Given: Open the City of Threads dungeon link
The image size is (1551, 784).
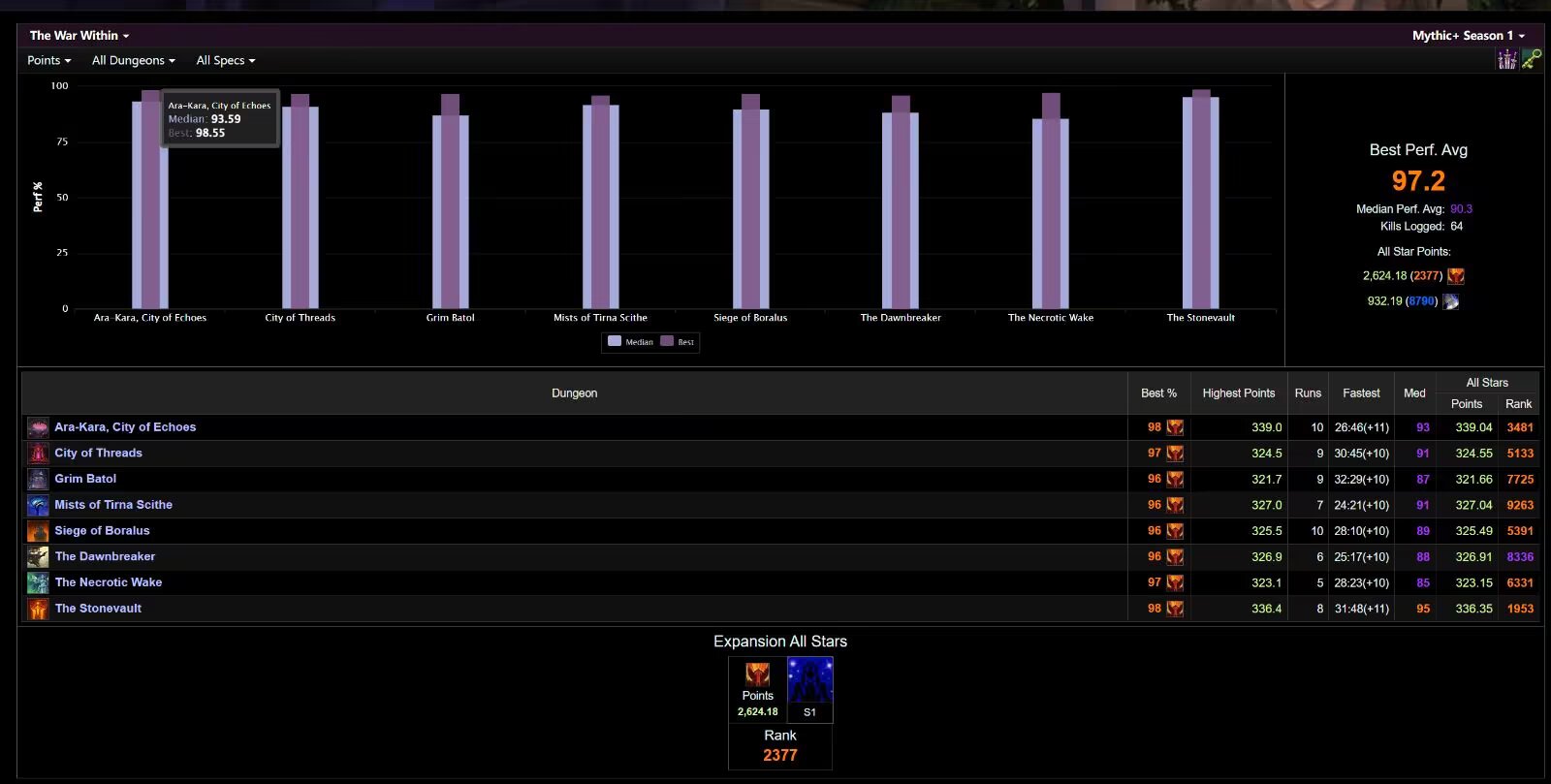Looking at the screenshot, I should [98, 453].
